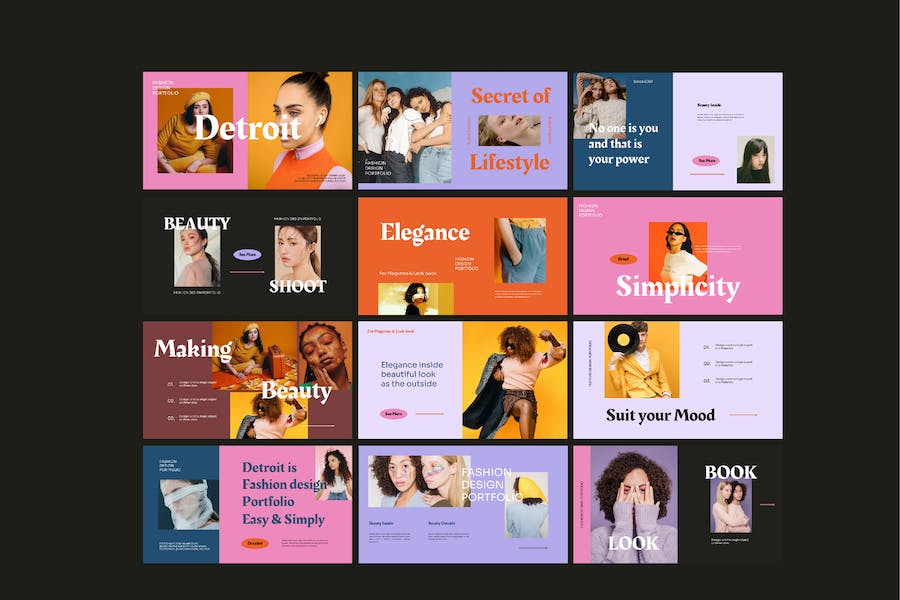Open the Detroit title slide thumbnail
The image size is (900, 600).
[x=247, y=130]
